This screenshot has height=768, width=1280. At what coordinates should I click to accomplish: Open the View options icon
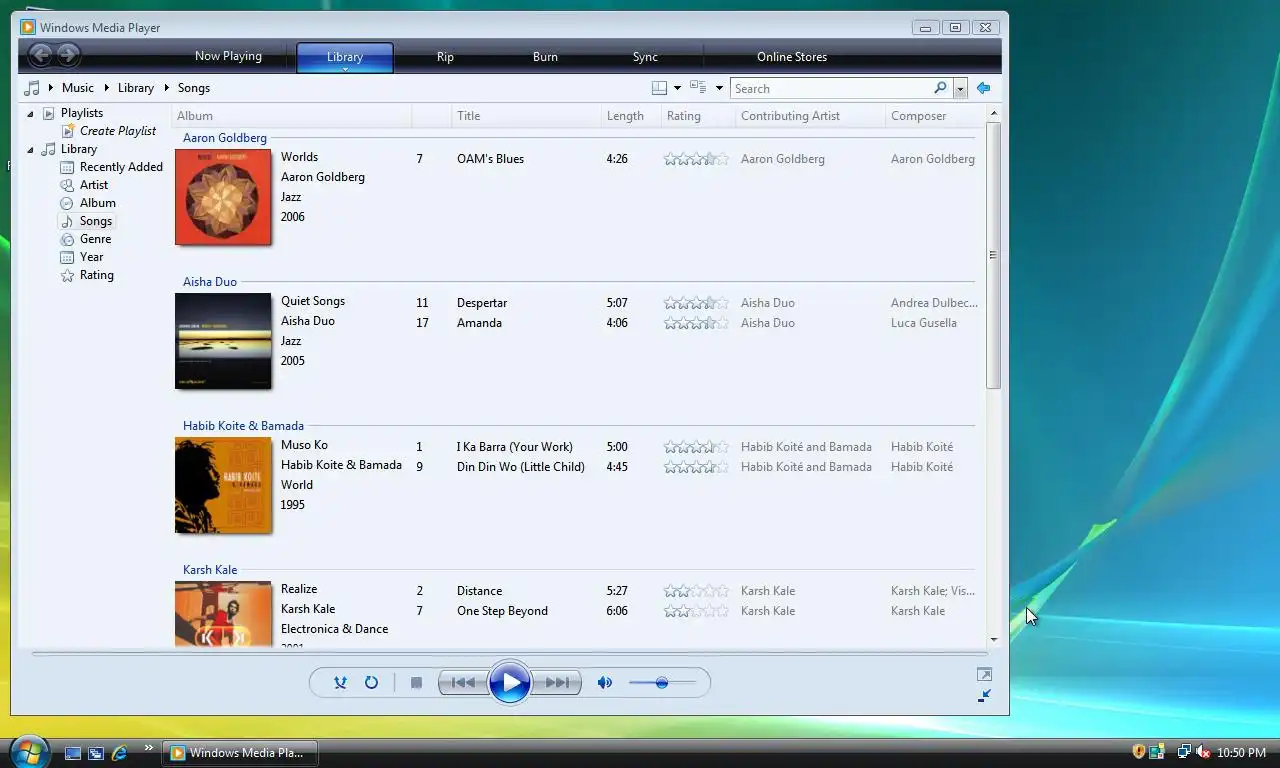tap(698, 88)
